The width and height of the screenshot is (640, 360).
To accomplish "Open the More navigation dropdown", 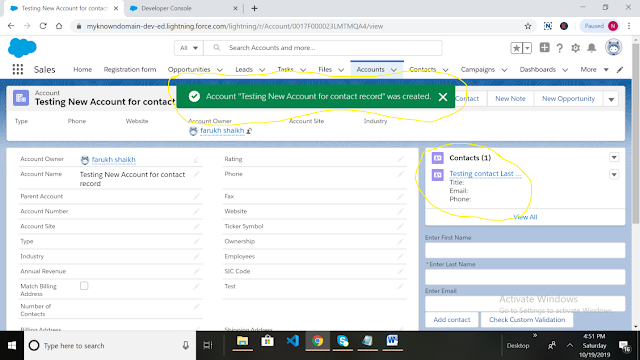I will 594,69.
